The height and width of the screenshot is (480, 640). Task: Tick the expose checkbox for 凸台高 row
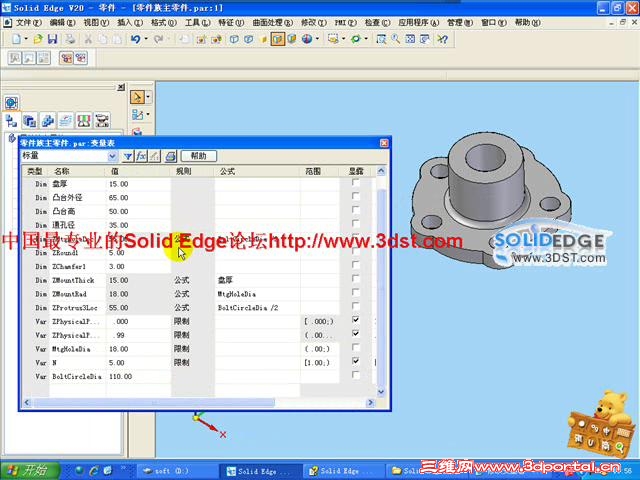(356, 210)
